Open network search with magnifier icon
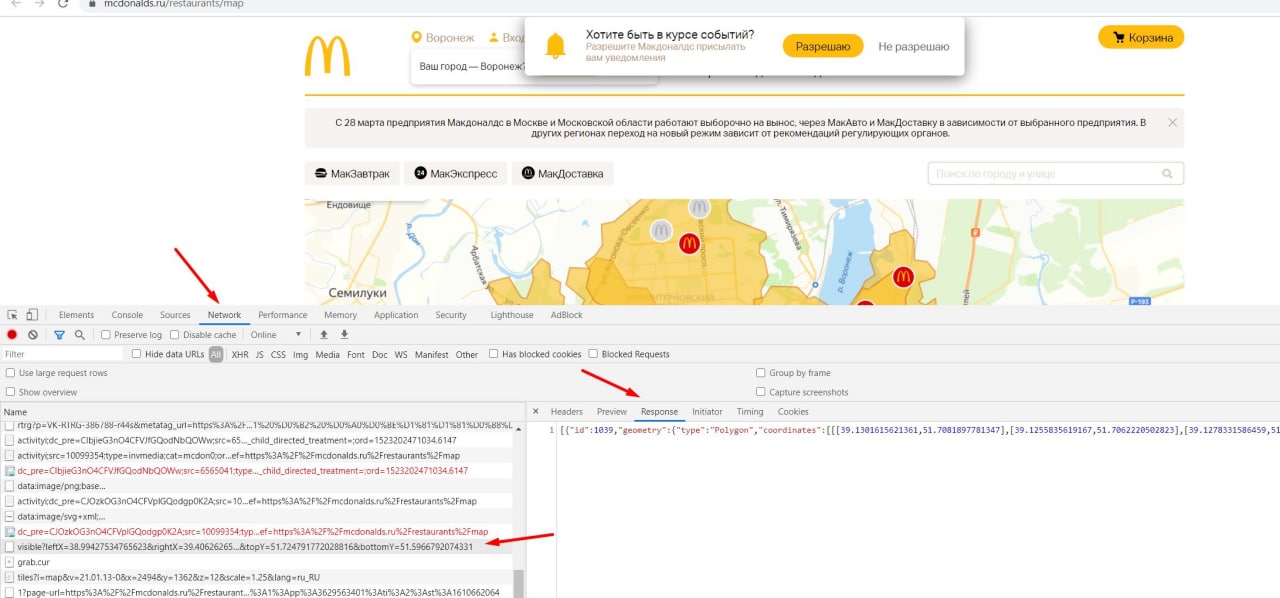 [79, 335]
